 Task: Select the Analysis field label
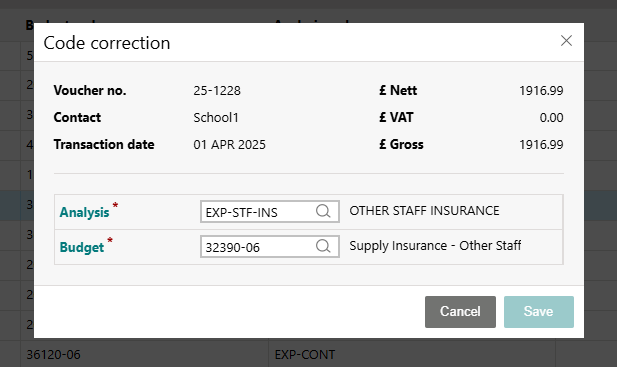(x=84, y=212)
